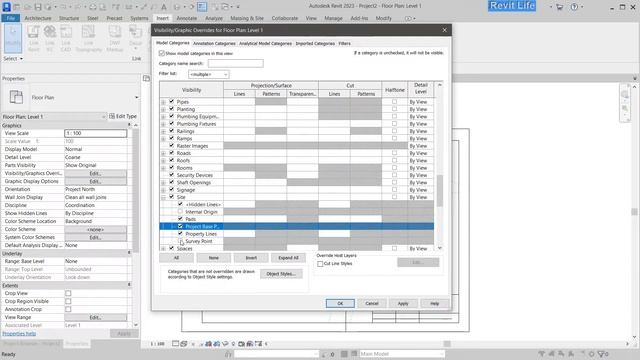Uncheck the Project Base Point checkbox
Viewport: 640px width, 360px height.
[180, 226]
